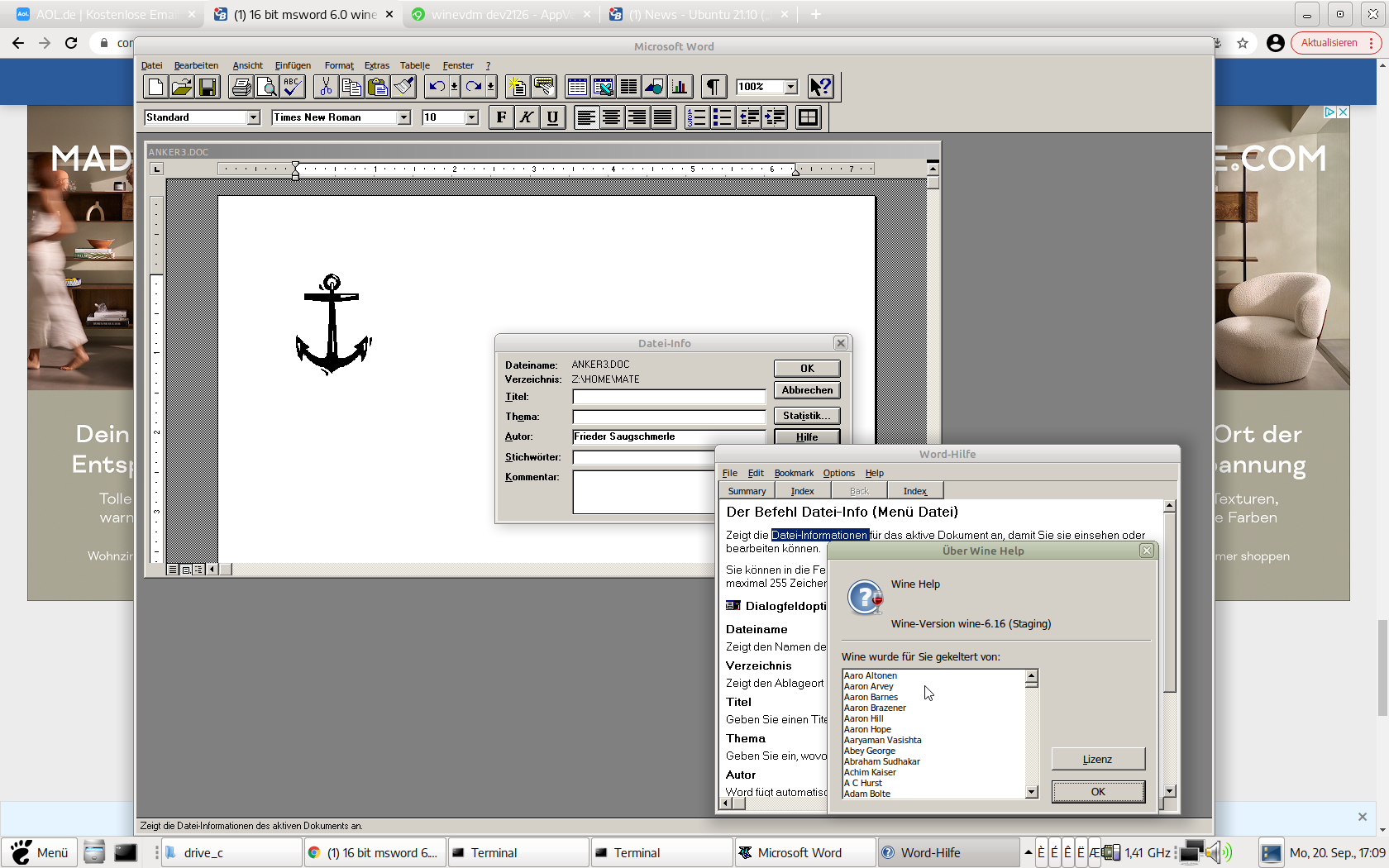Image resolution: width=1389 pixels, height=868 pixels.
Task: Open the Drawing tools icon
Action: (655, 87)
